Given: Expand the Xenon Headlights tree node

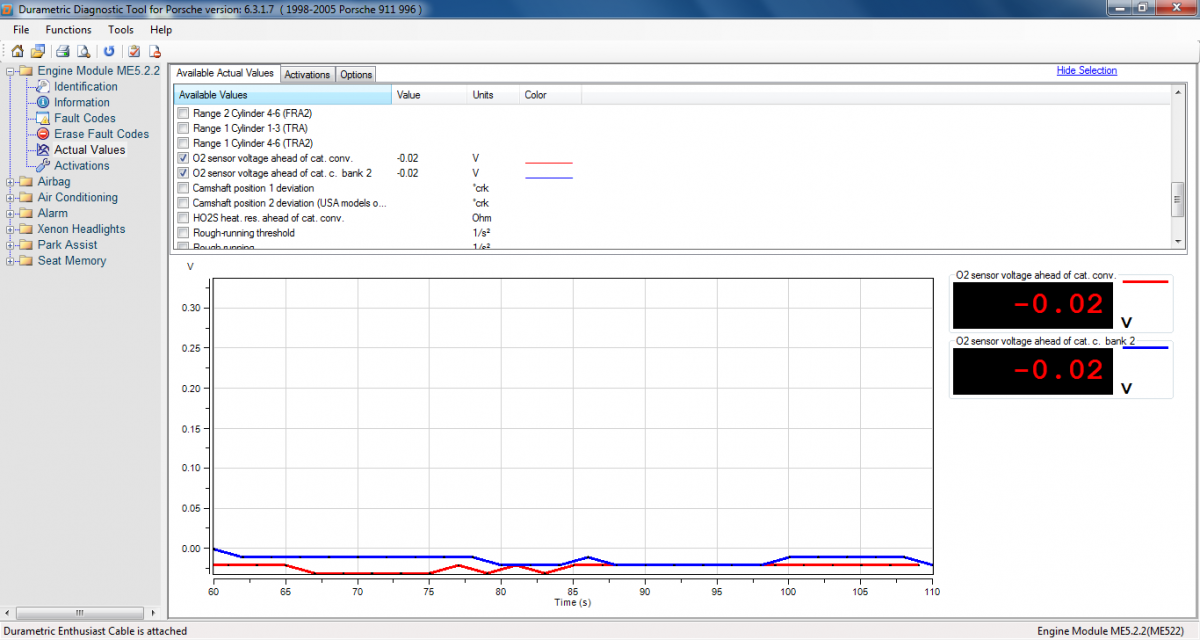Looking at the screenshot, I should pyautogui.click(x=11, y=229).
